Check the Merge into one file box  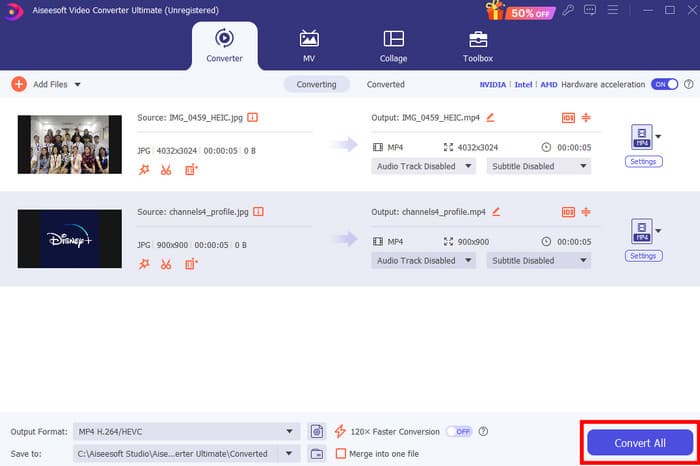click(341, 453)
